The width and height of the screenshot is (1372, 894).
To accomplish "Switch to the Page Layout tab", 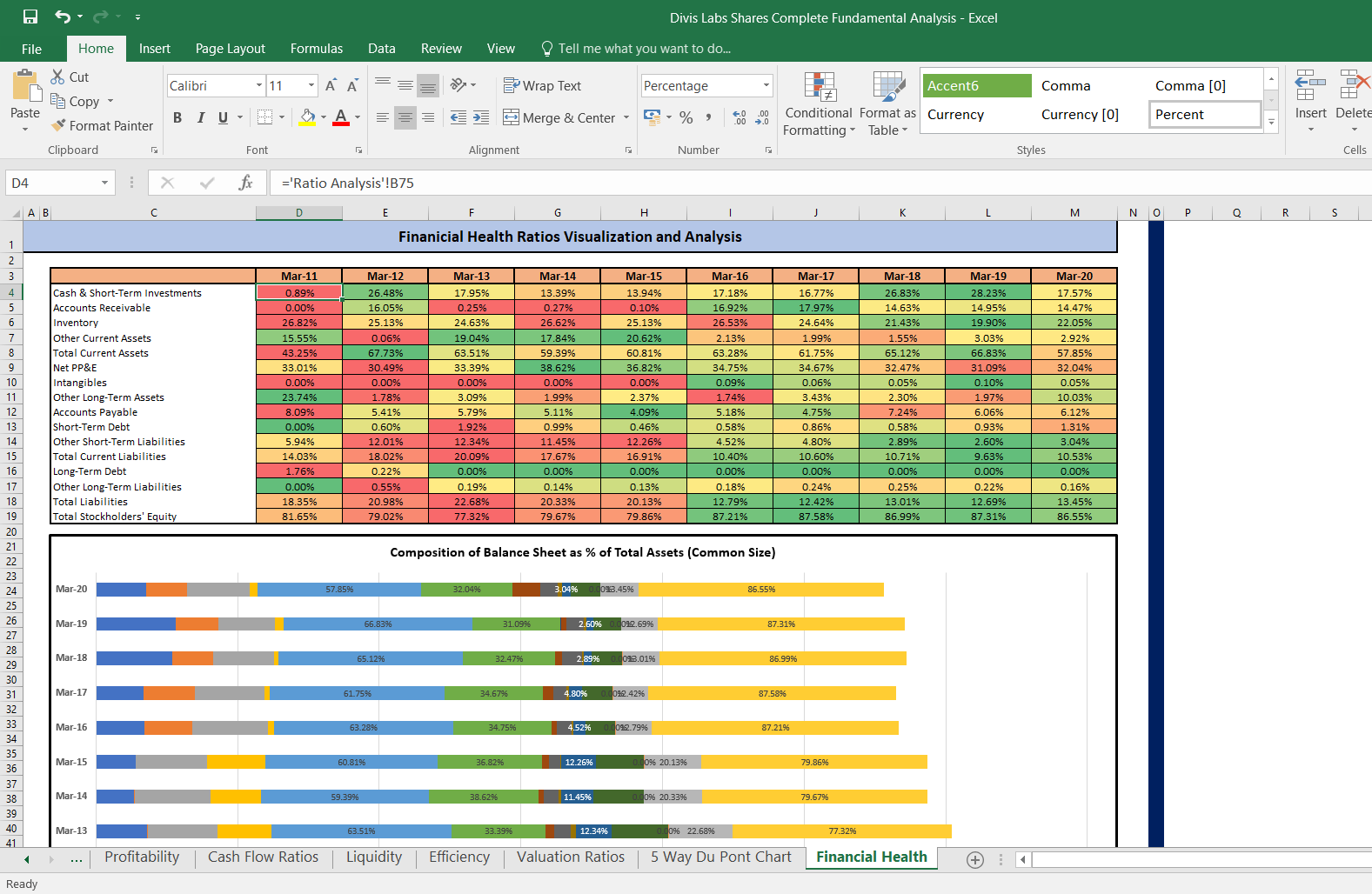I will [x=231, y=49].
